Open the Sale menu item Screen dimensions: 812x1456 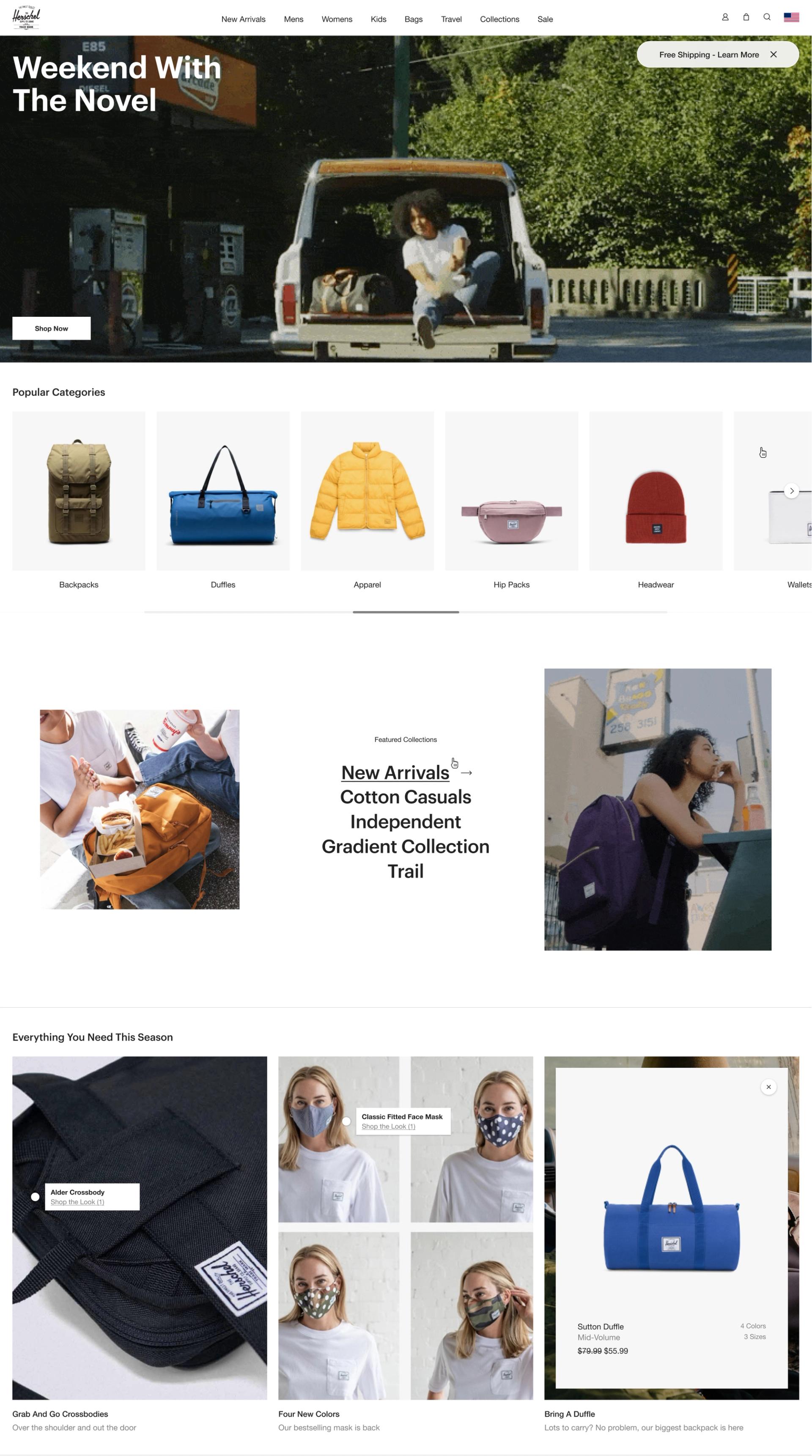pyautogui.click(x=545, y=19)
